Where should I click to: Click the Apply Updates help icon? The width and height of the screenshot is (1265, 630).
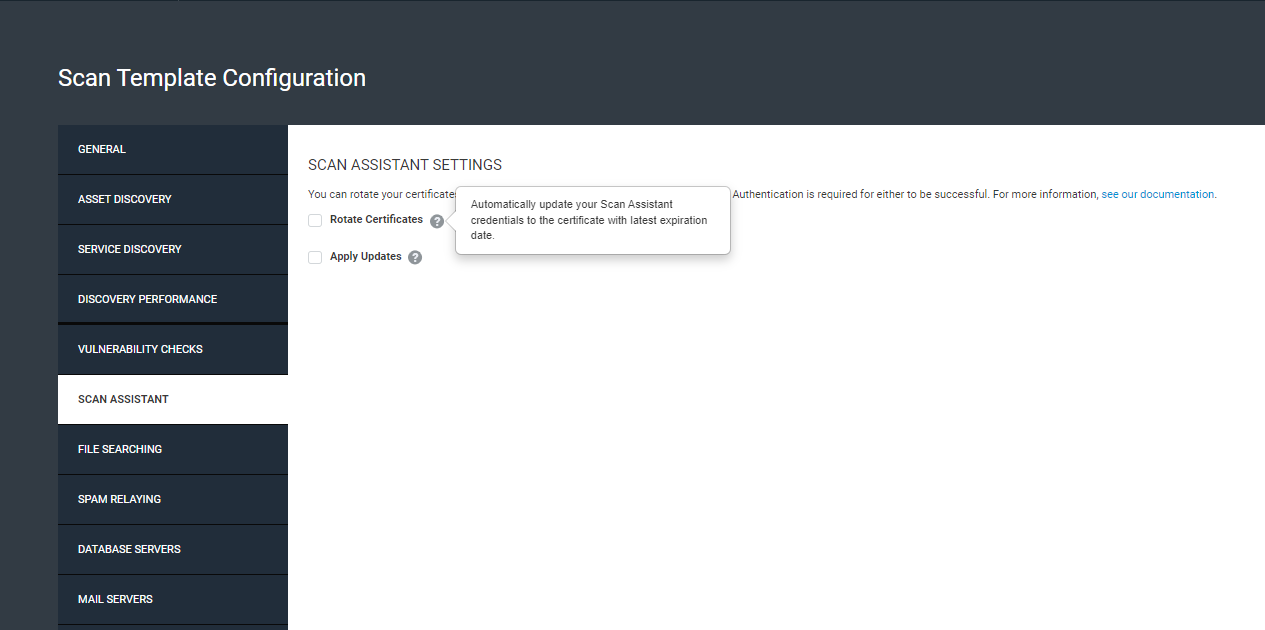point(415,258)
